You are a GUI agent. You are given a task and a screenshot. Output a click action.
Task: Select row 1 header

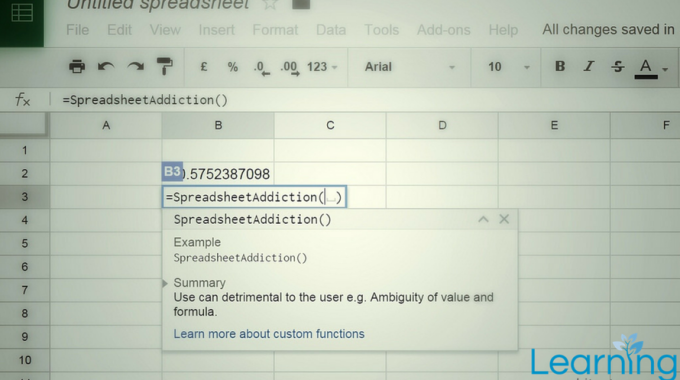tap(25, 151)
